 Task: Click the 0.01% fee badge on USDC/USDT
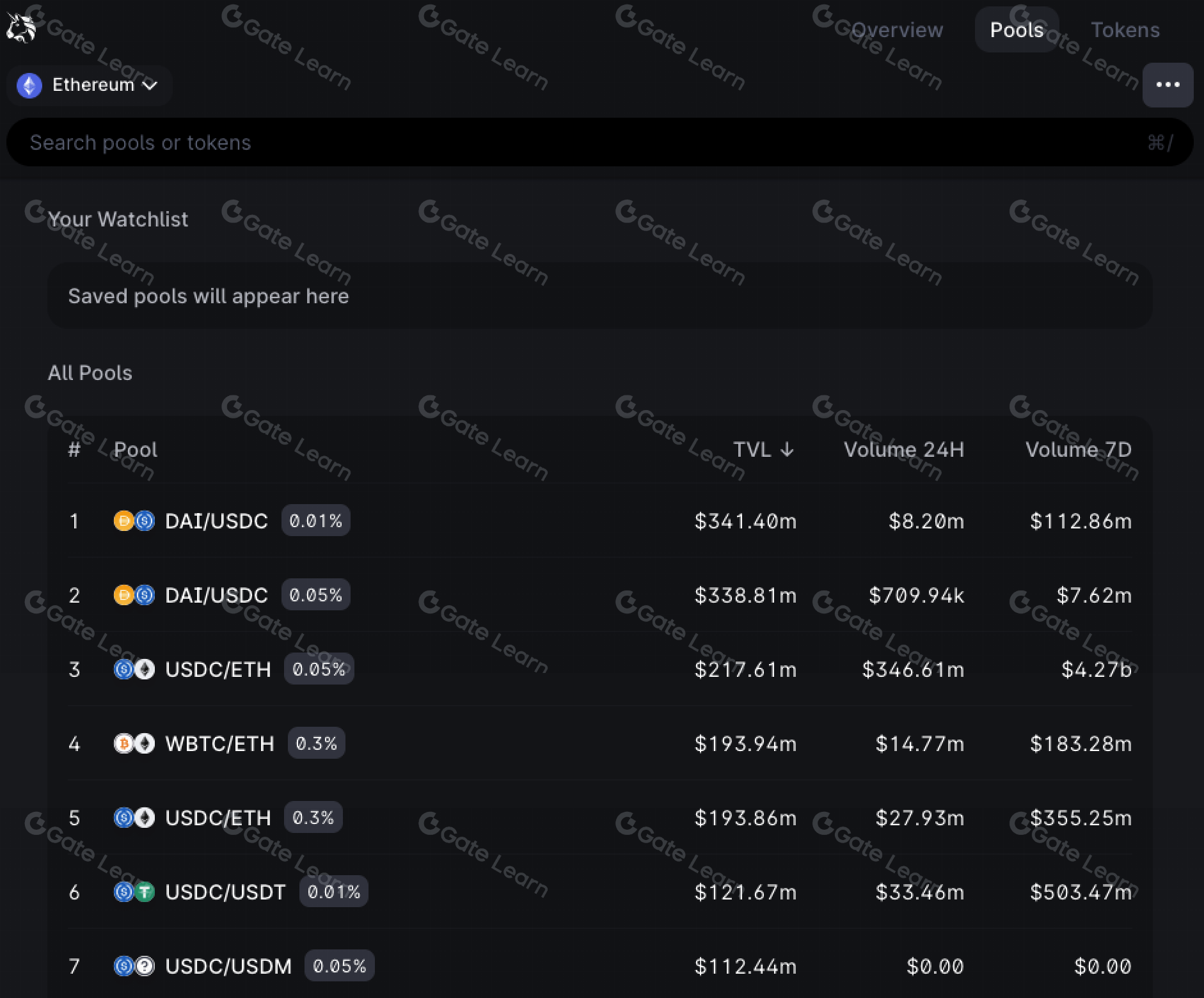[333, 892]
